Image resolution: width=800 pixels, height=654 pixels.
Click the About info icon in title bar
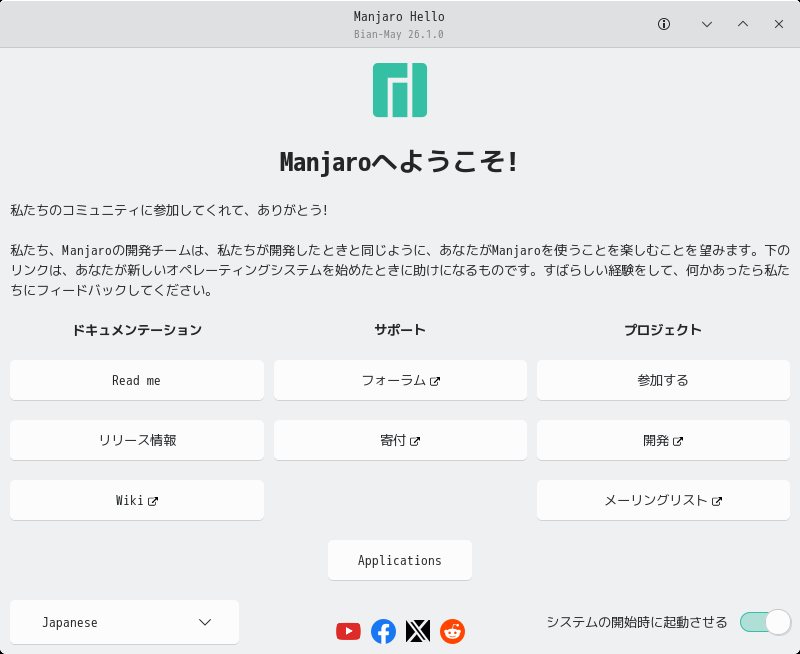click(x=664, y=24)
